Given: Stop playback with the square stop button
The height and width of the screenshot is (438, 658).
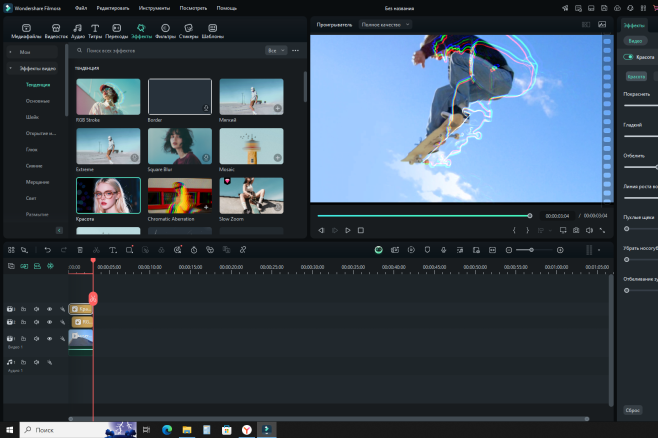Looking at the screenshot, I should pos(361,230).
